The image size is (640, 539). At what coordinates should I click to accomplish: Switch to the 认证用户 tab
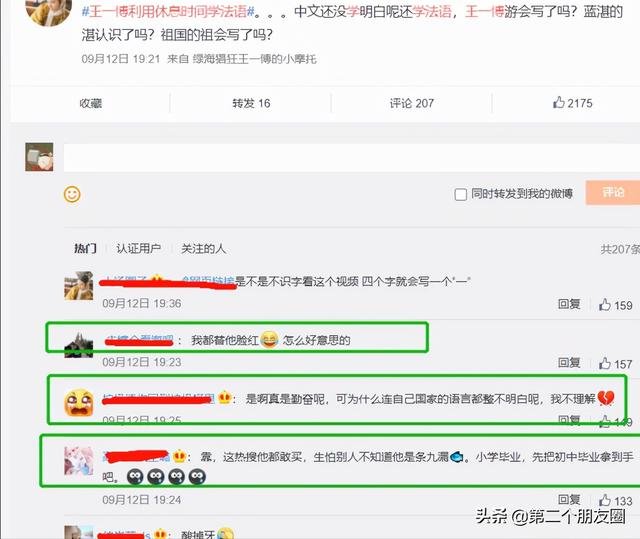[139, 248]
